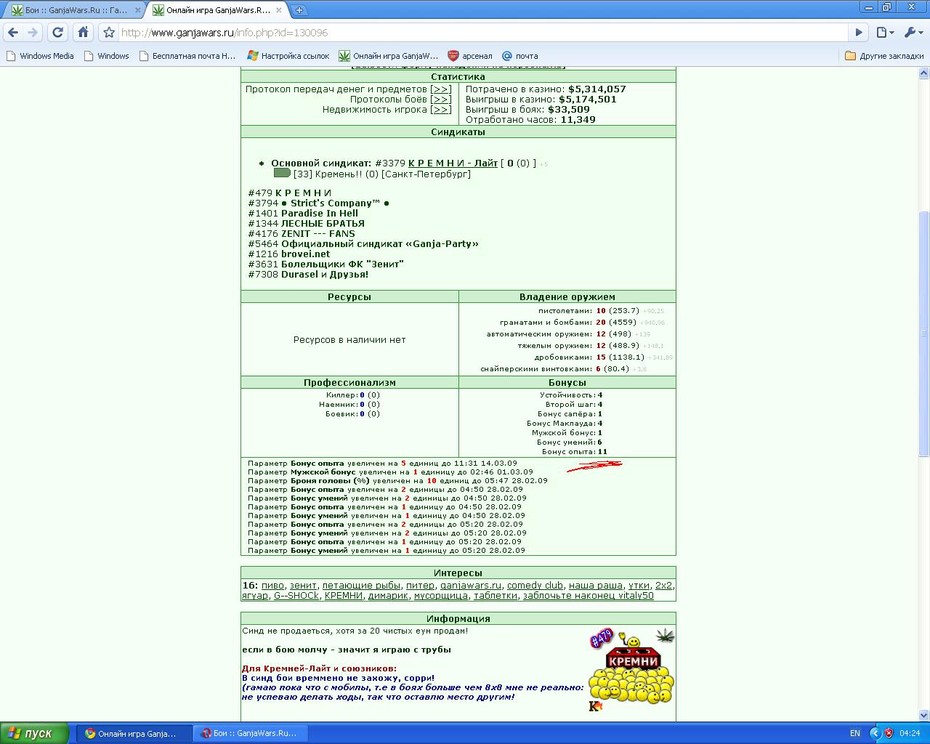Open syndicate 'Paradise In Hell'
930x744 pixels.
pos(320,213)
